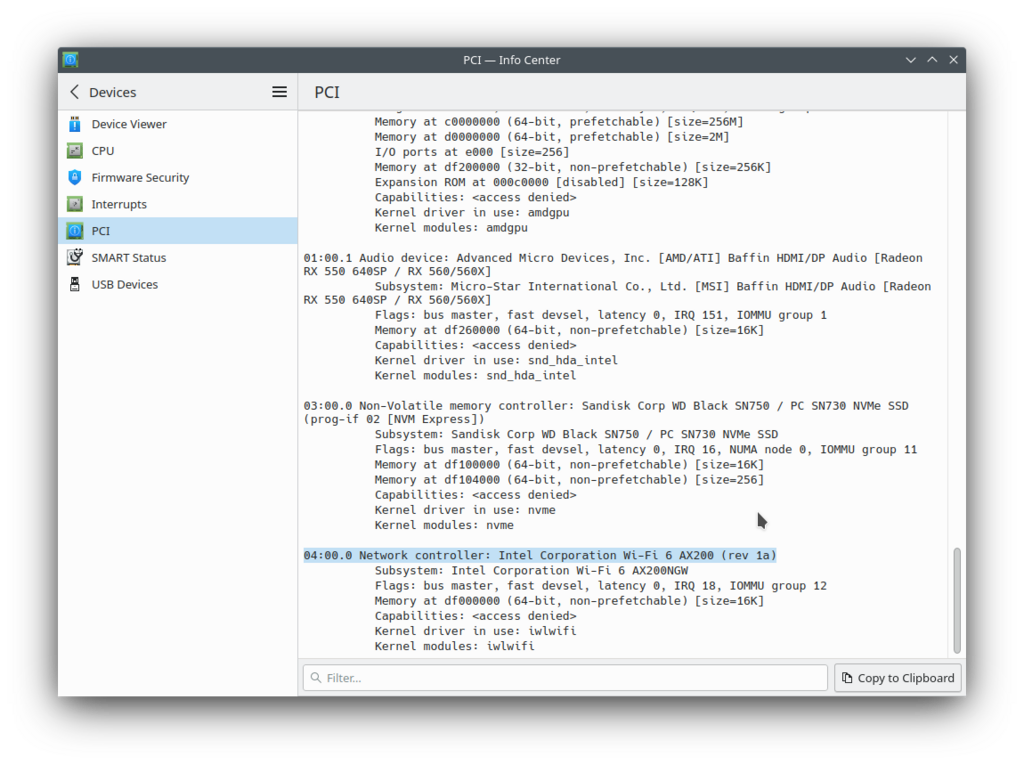Select the highlighted Intel Wi-Fi 6 AX200 line
The image size is (1024, 765).
coord(540,555)
